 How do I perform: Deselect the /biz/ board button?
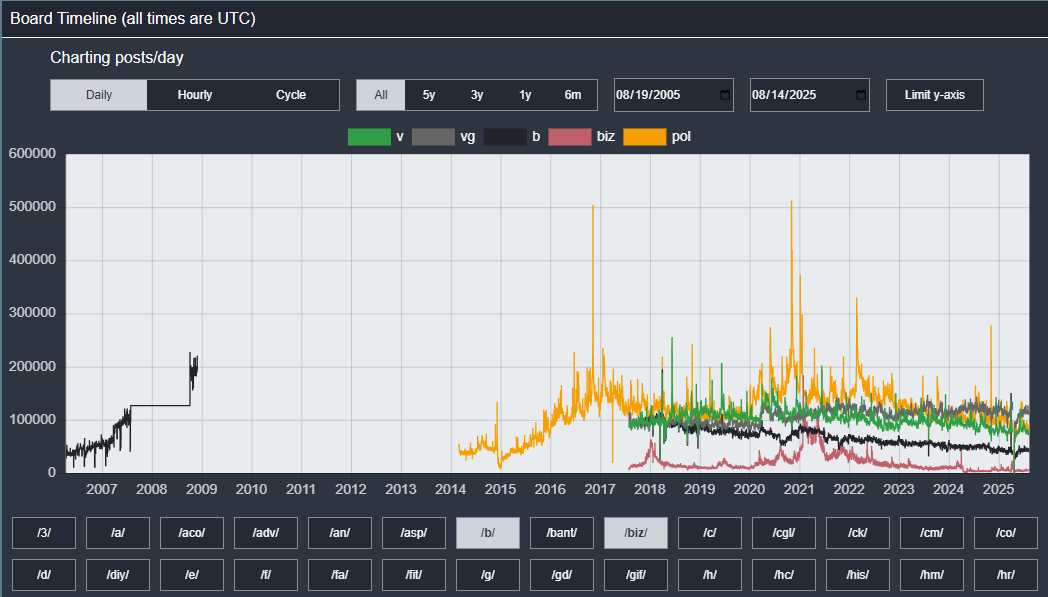(x=636, y=533)
